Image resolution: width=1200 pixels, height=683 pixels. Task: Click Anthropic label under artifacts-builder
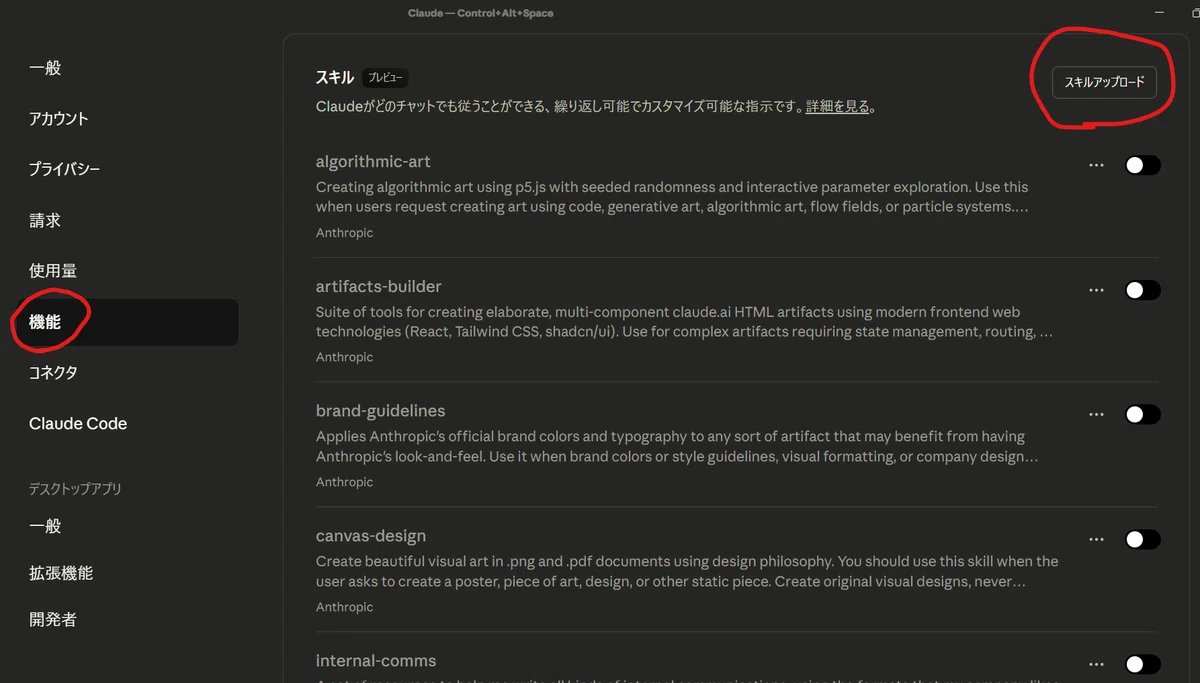click(x=344, y=357)
